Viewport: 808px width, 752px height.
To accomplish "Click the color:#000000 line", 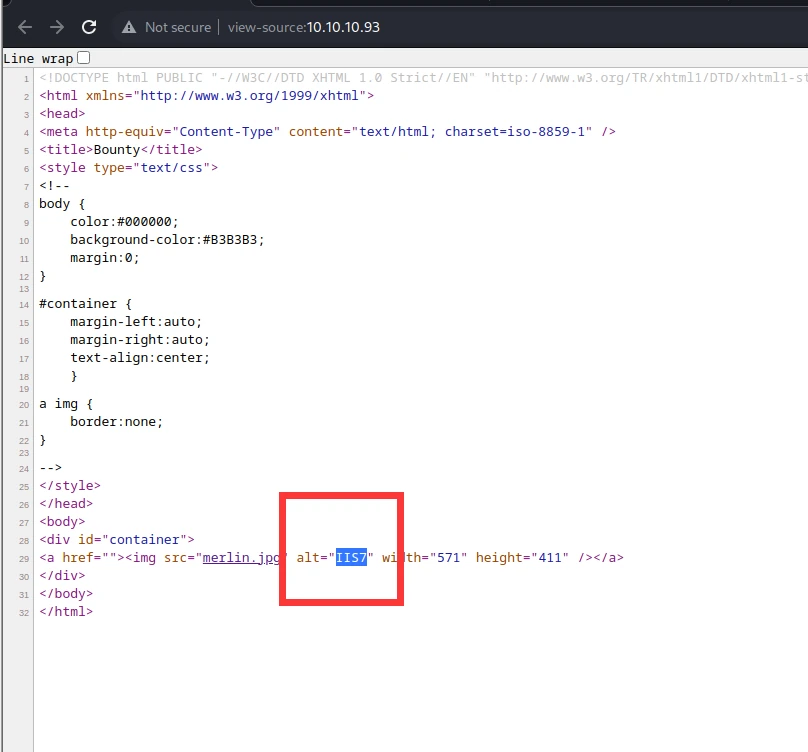I will (124, 222).
